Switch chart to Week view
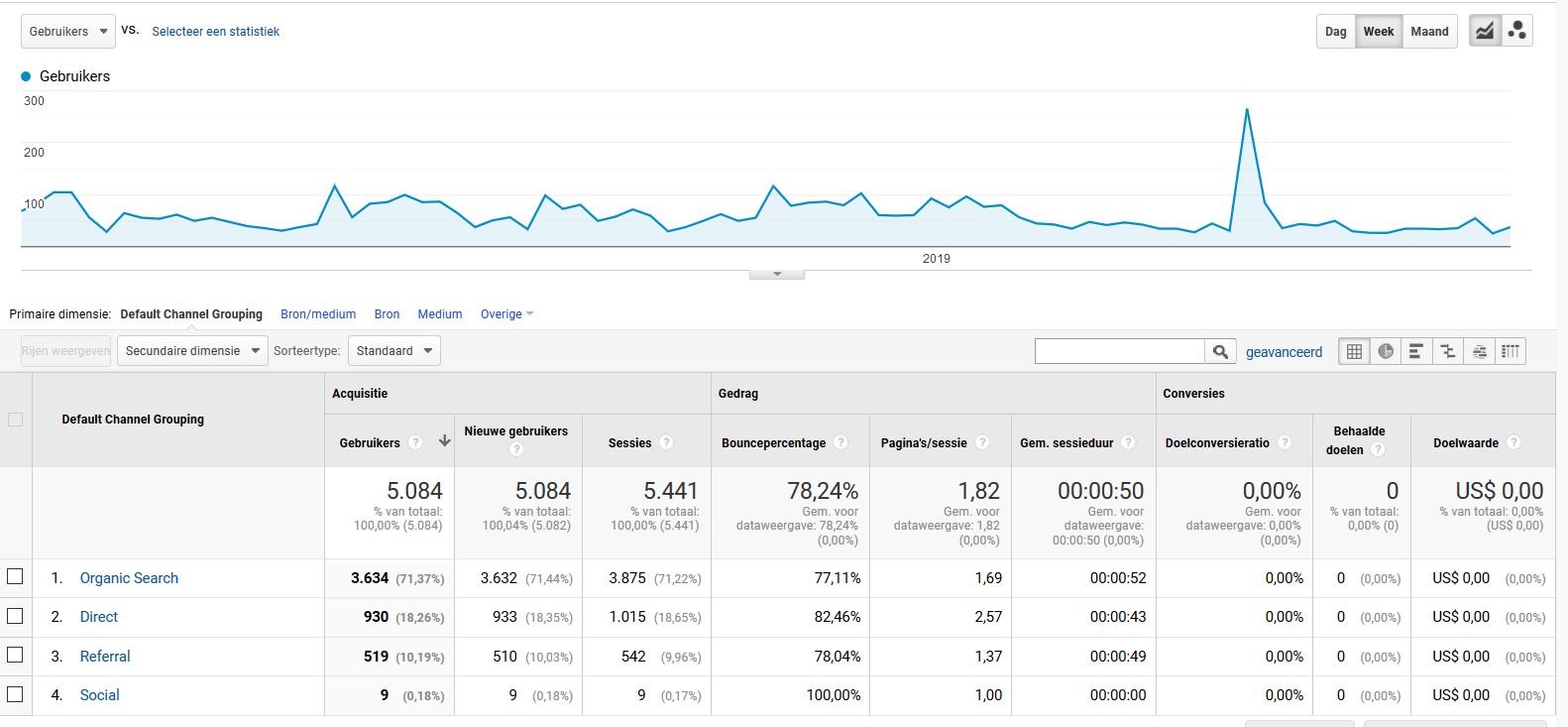The height and width of the screenshot is (727, 1568). pyautogui.click(x=1379, y=32)
